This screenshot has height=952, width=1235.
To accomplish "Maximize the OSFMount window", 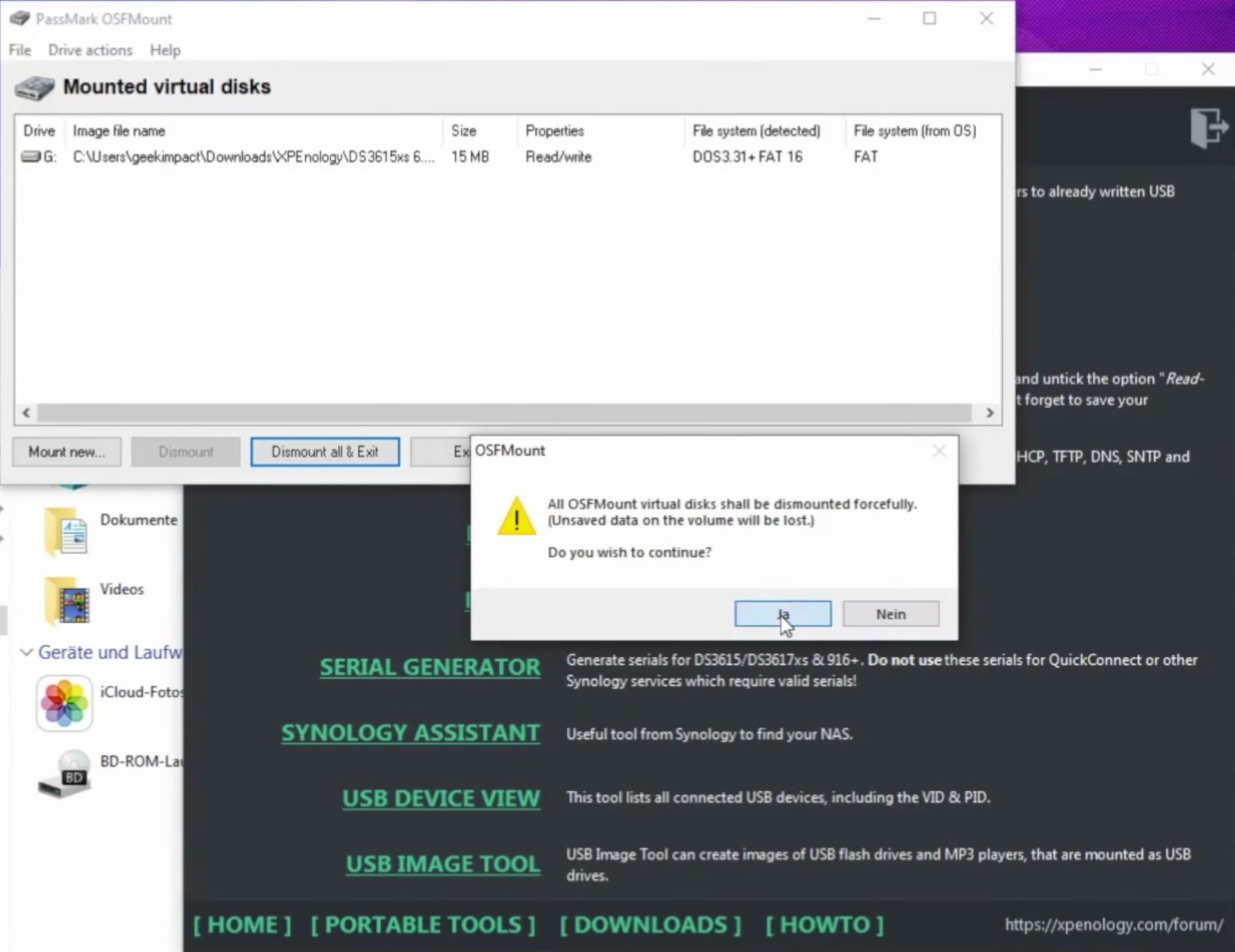I will (929, 19).
